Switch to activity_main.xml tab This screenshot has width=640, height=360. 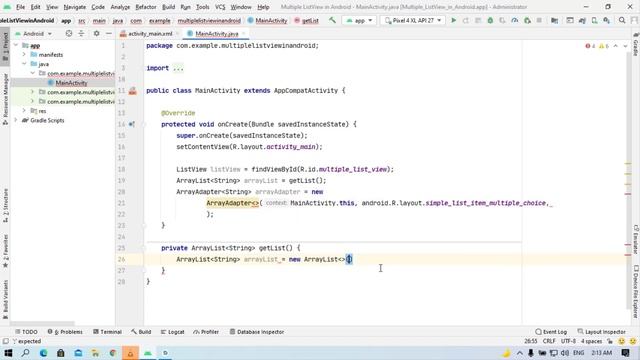[x=150, y=34]
